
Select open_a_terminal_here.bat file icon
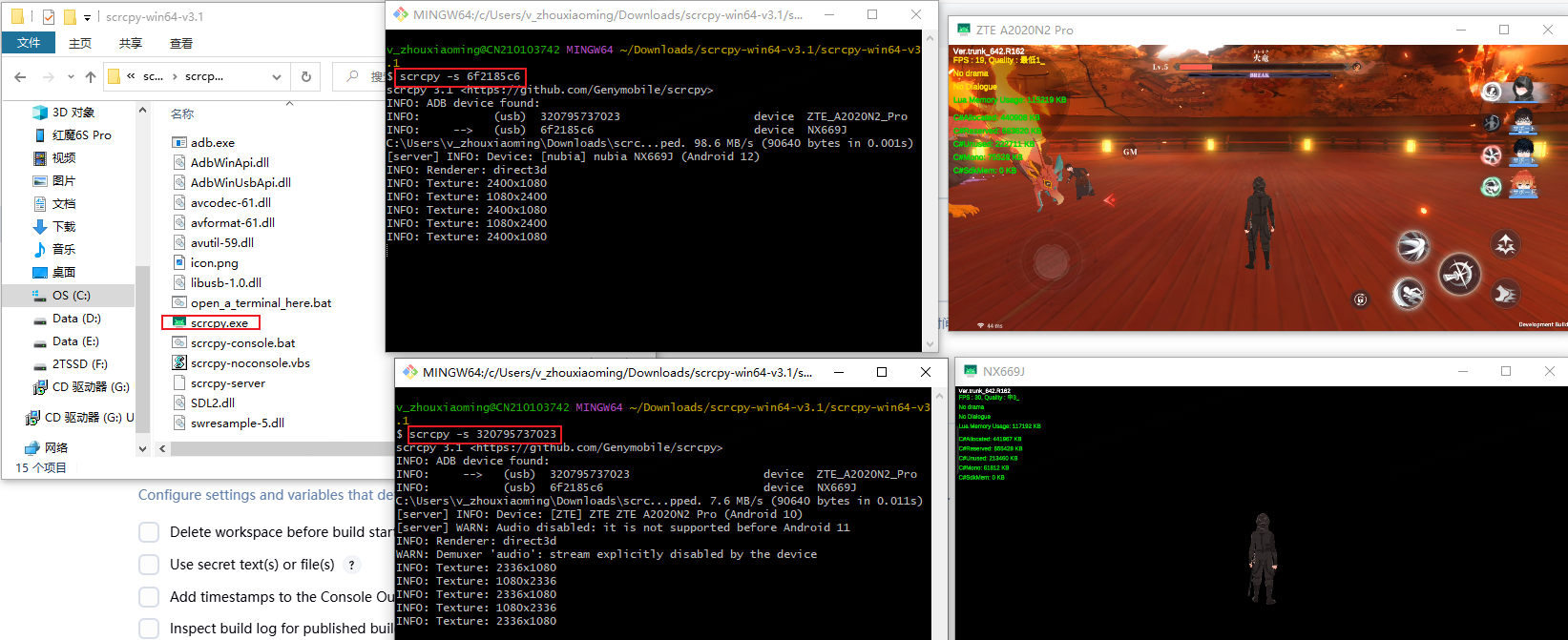(x=179, y=302)
